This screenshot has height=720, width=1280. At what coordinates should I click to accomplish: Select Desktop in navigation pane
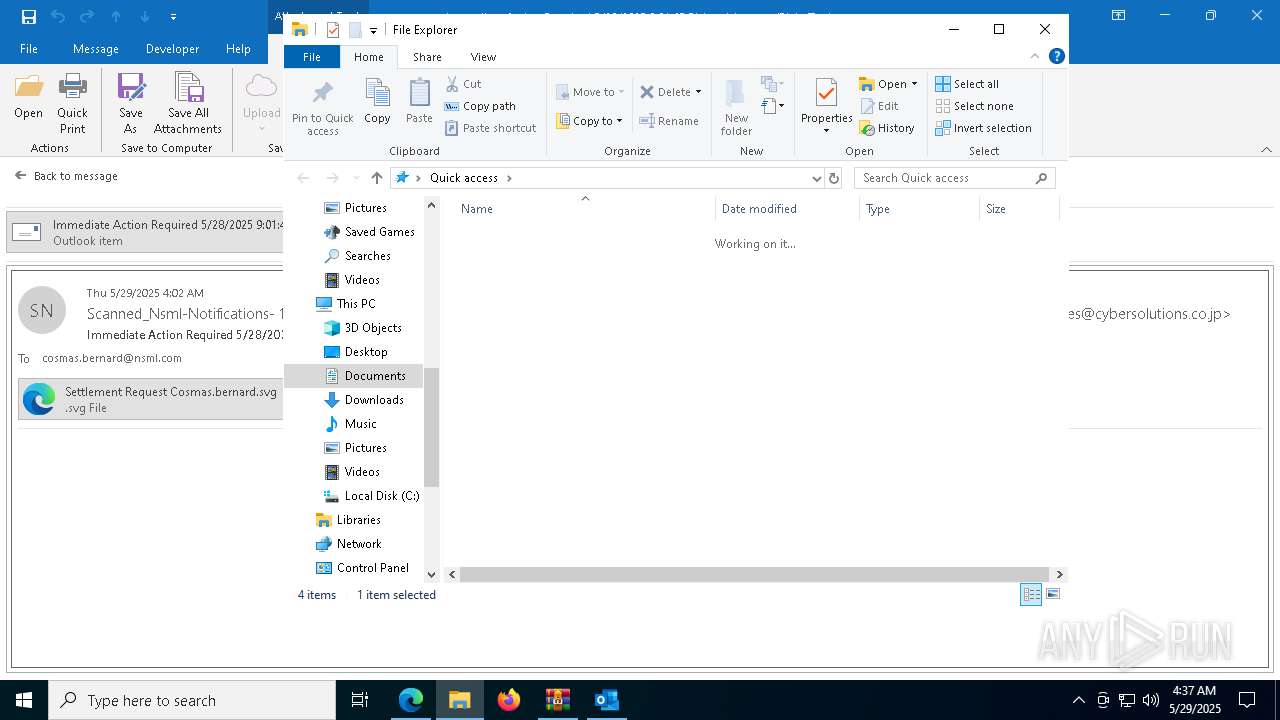pos(355,352)
